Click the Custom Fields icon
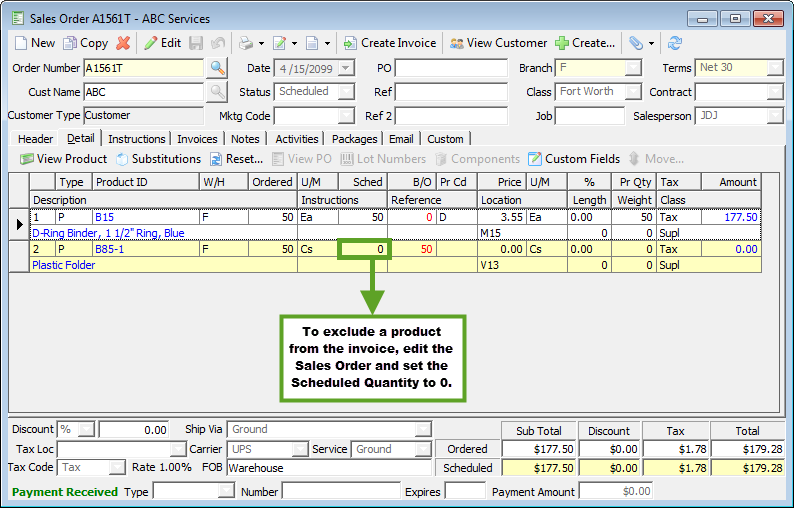The image size is (794, 508). [535, 159]
